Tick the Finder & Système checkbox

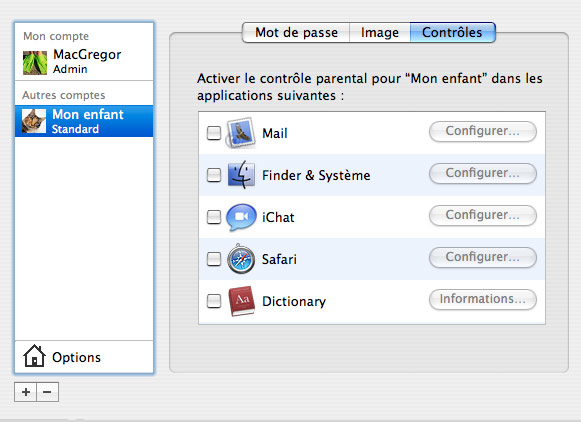coord(214,175)
